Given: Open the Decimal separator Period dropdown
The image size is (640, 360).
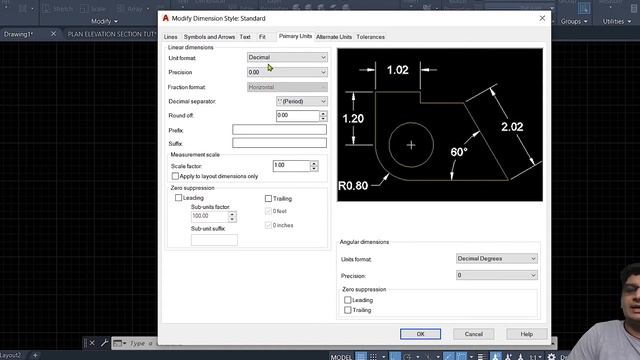Looking at the screenshot, I should [x=302, y=101].
